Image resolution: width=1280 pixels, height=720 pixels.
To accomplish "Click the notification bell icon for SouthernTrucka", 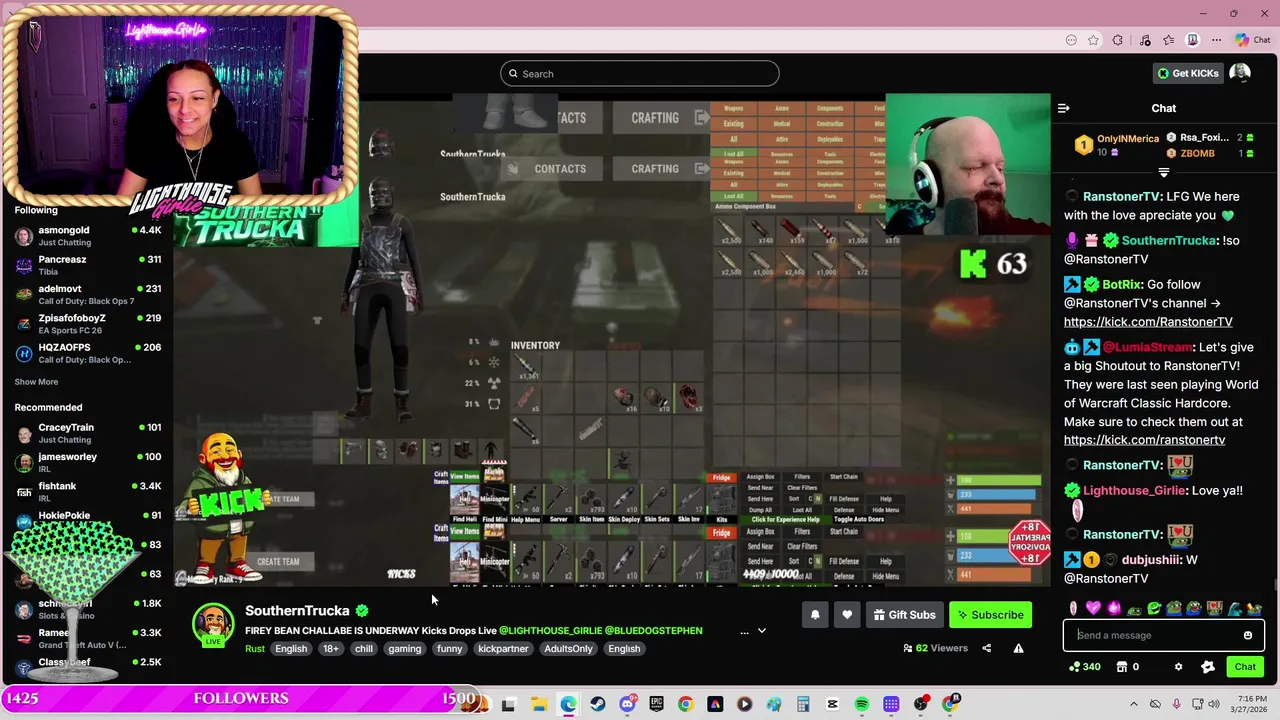I will pos(815,615).
